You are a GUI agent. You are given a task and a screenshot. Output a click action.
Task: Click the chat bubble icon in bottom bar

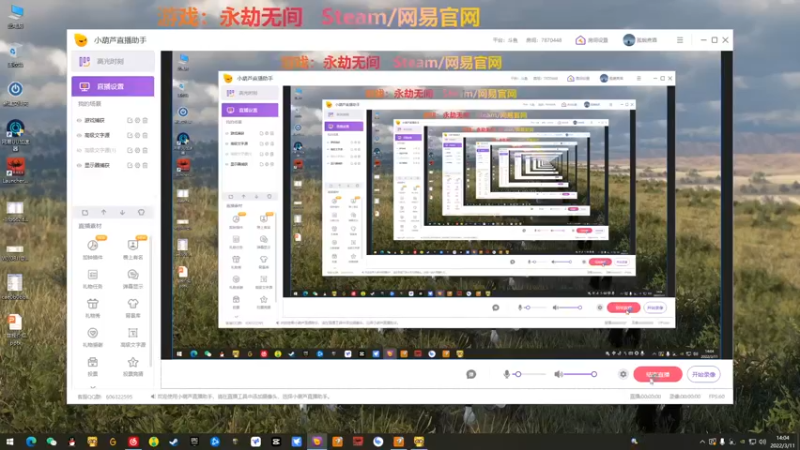pyautogui.click(x=471, y=374)
